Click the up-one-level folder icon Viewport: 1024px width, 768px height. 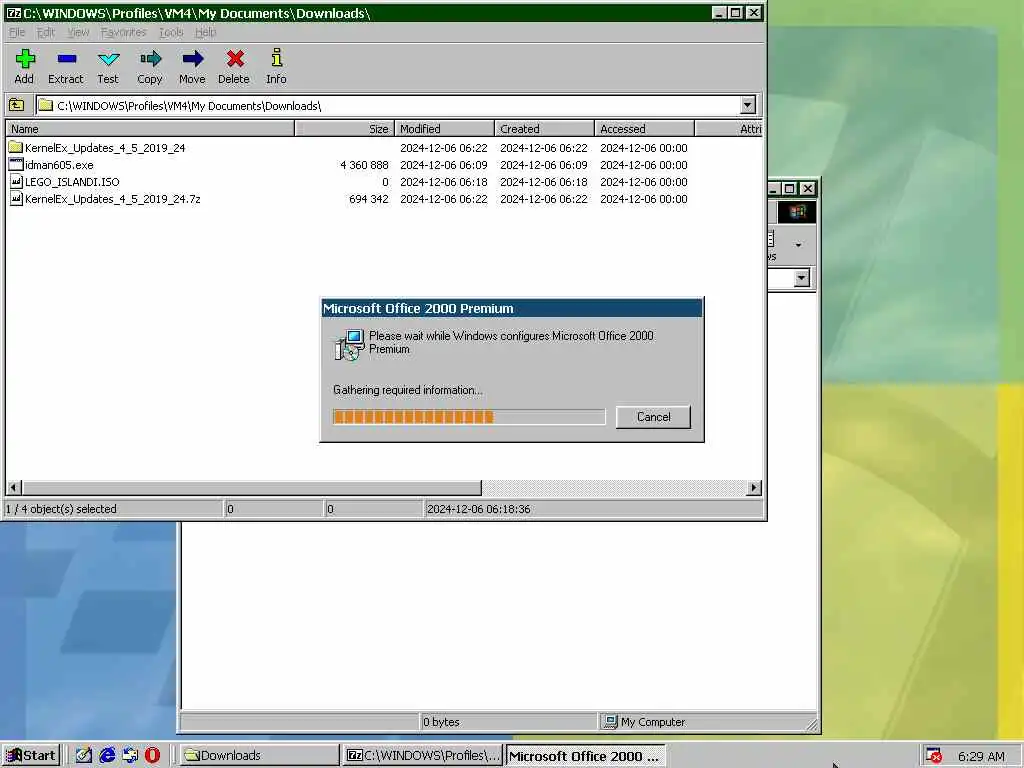(16, 105)
